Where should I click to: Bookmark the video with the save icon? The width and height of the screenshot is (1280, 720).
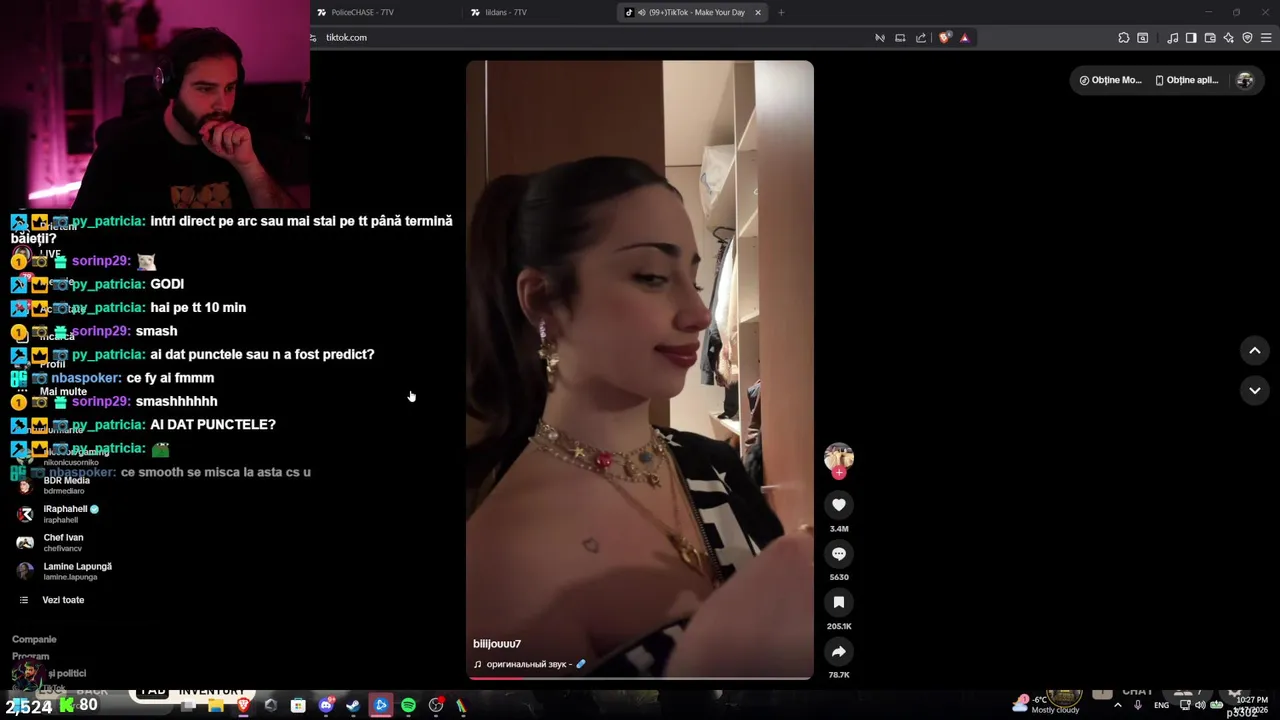(x=839, y=603)
